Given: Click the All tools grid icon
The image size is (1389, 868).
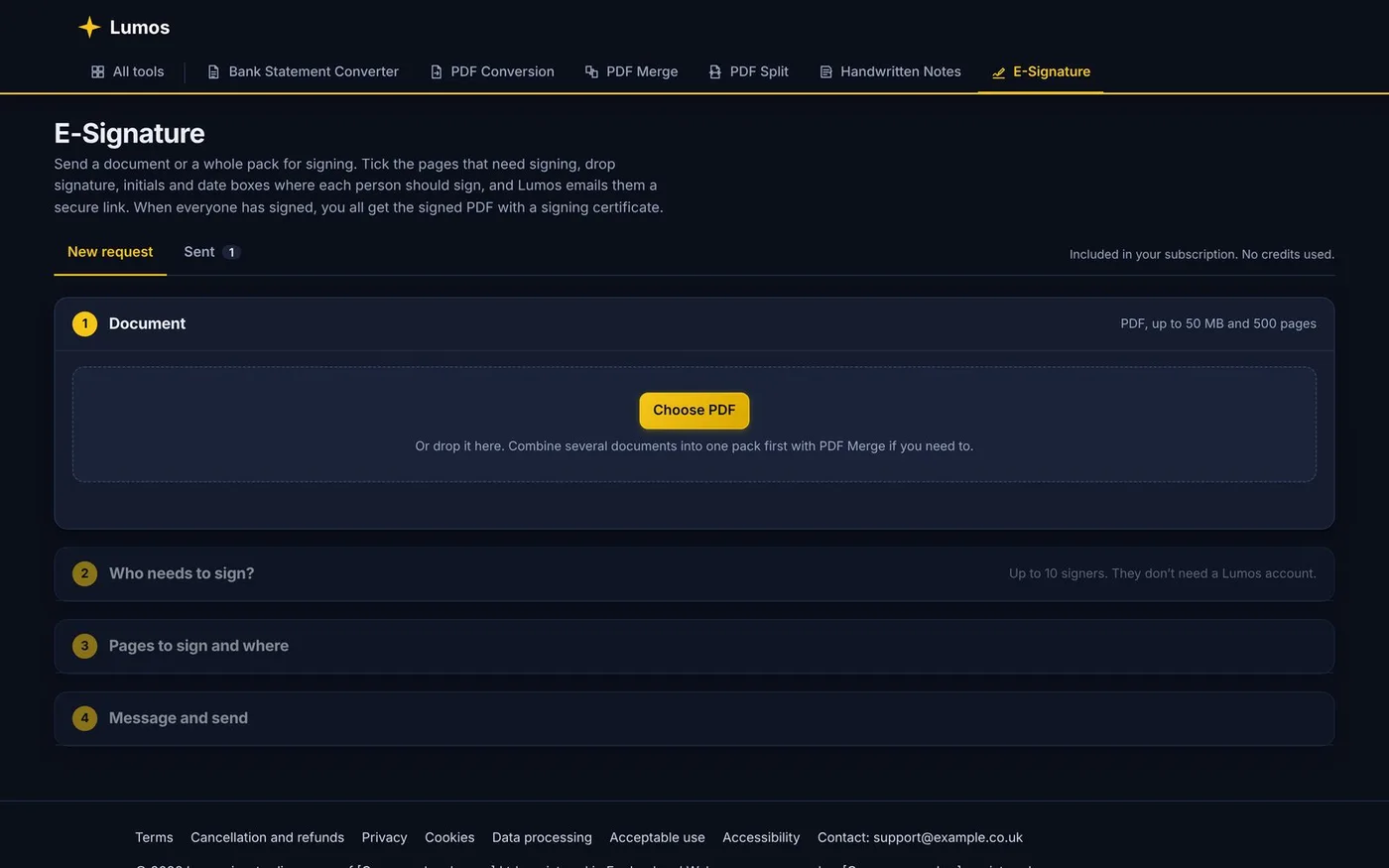Looking at the screenshot, I should (x=97, y=71).
